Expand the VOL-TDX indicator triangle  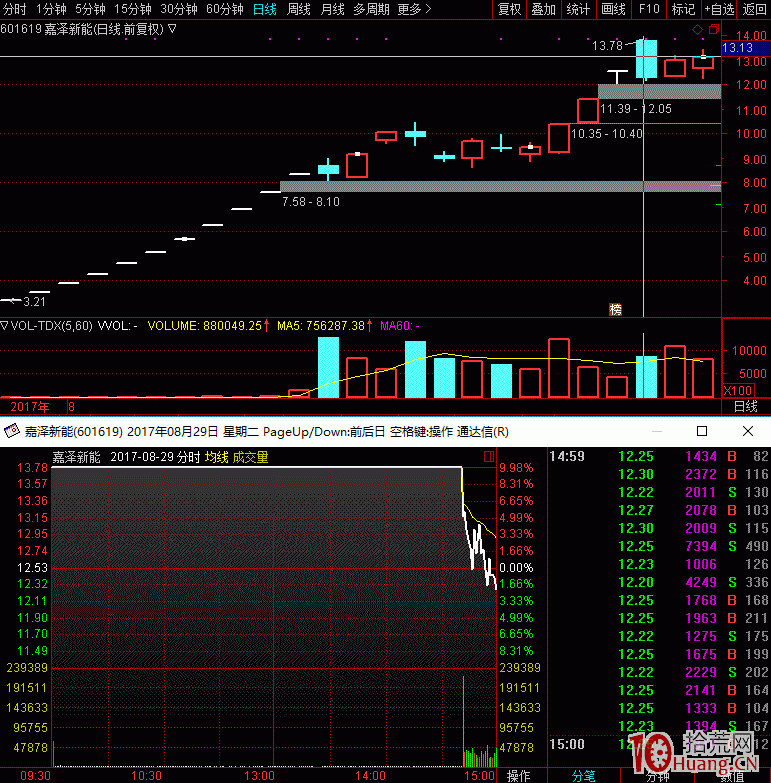pos(4,326)
